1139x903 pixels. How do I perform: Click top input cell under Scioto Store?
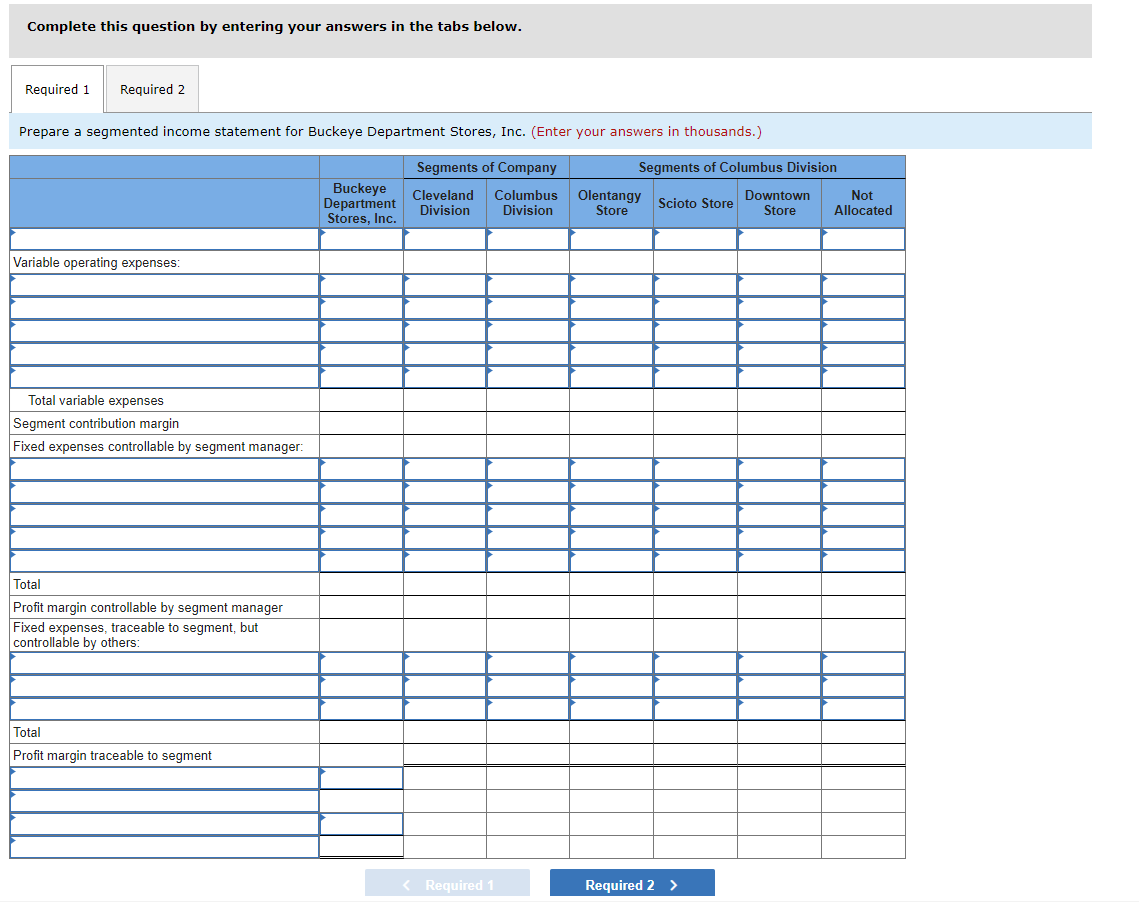[x=696, y=239]
